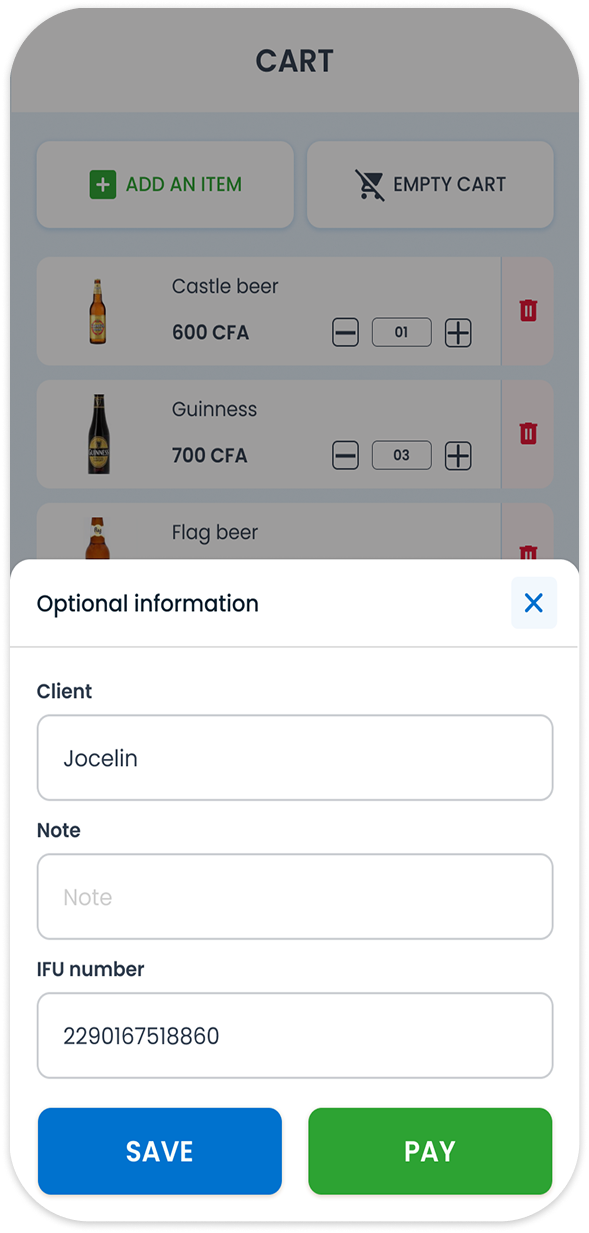Tap the green PAY button
The image size is (589, 1233).
click(x=430, y=1151)
